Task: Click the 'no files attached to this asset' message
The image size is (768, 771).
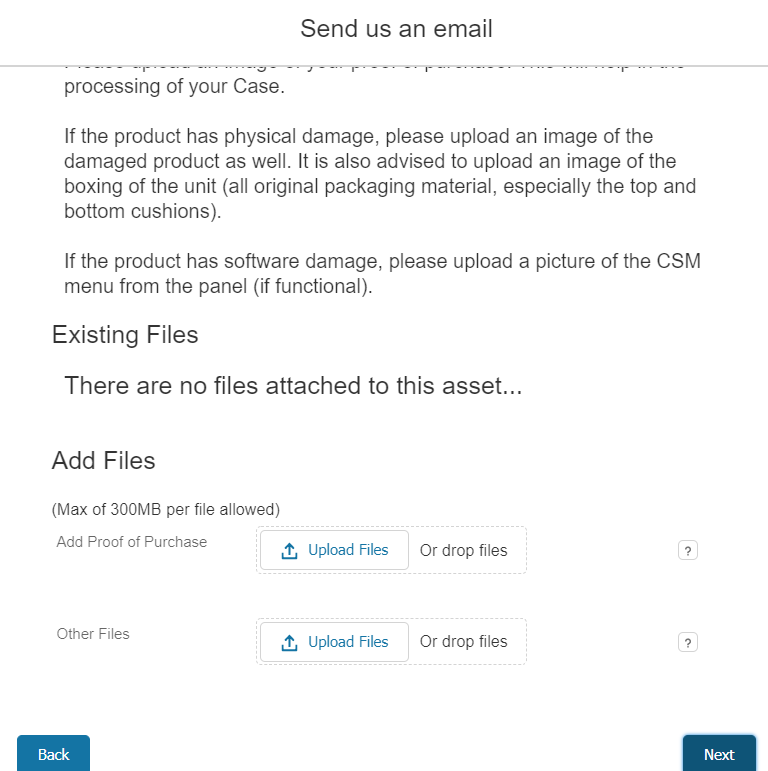Action: (x=292, y=386)
